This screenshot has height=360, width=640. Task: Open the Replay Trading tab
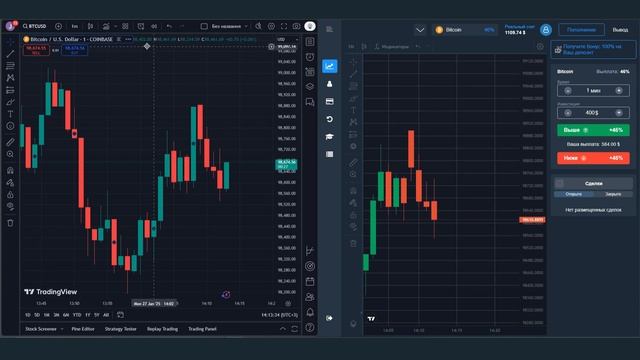[x=162, y=329]
